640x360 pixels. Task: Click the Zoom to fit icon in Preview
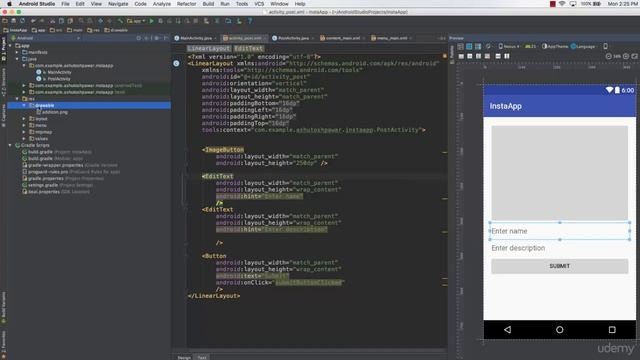tap(634, 56)
